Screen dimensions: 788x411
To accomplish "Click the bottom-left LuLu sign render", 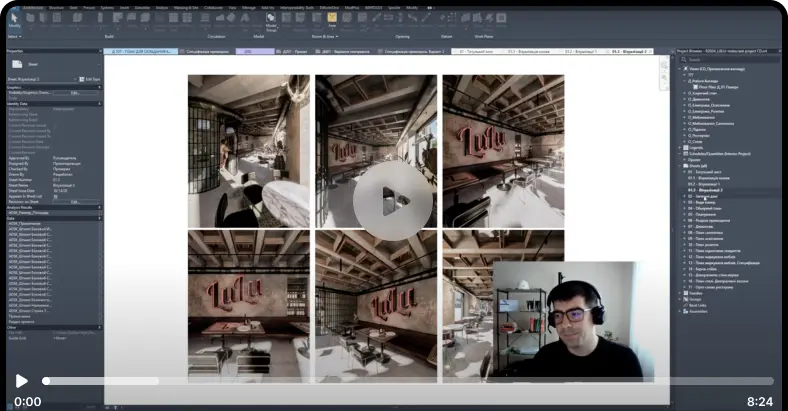I will pyautogui.click(x=249, y=306).
